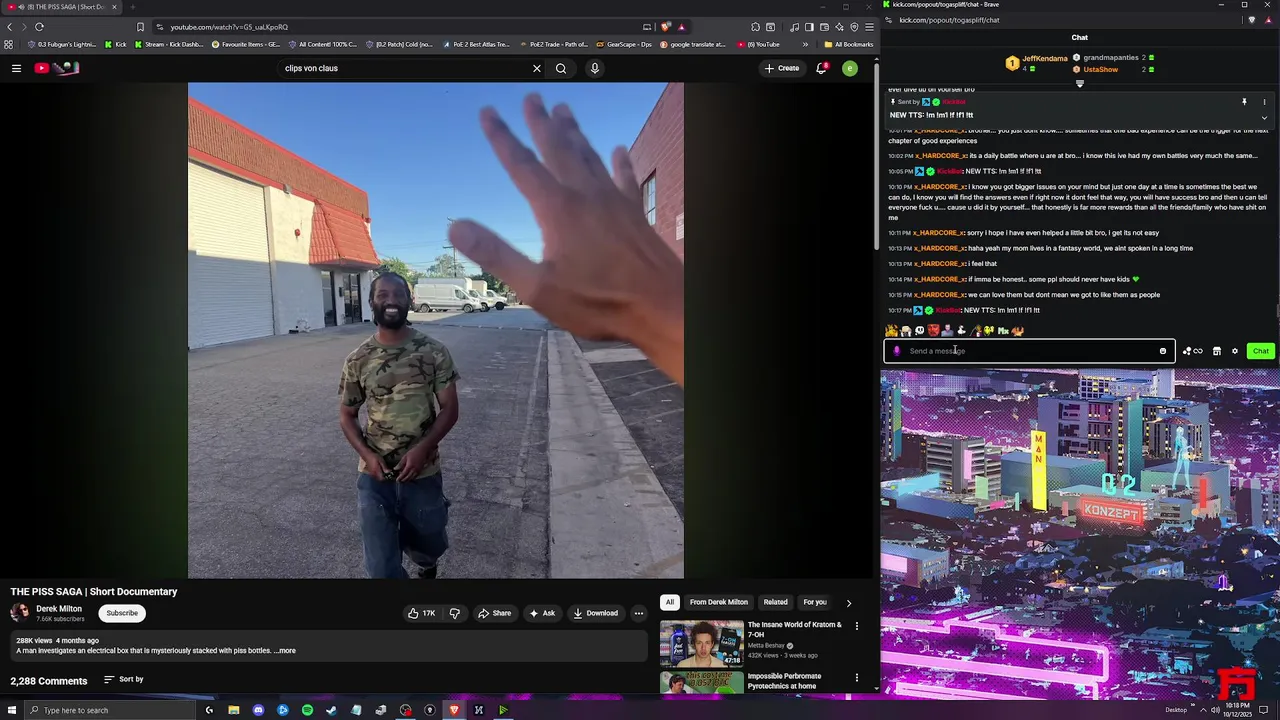Viewport: 1280px width, 720px height.
Task: Open the Brave browser main menu
Action: click(x=870, y=27)
